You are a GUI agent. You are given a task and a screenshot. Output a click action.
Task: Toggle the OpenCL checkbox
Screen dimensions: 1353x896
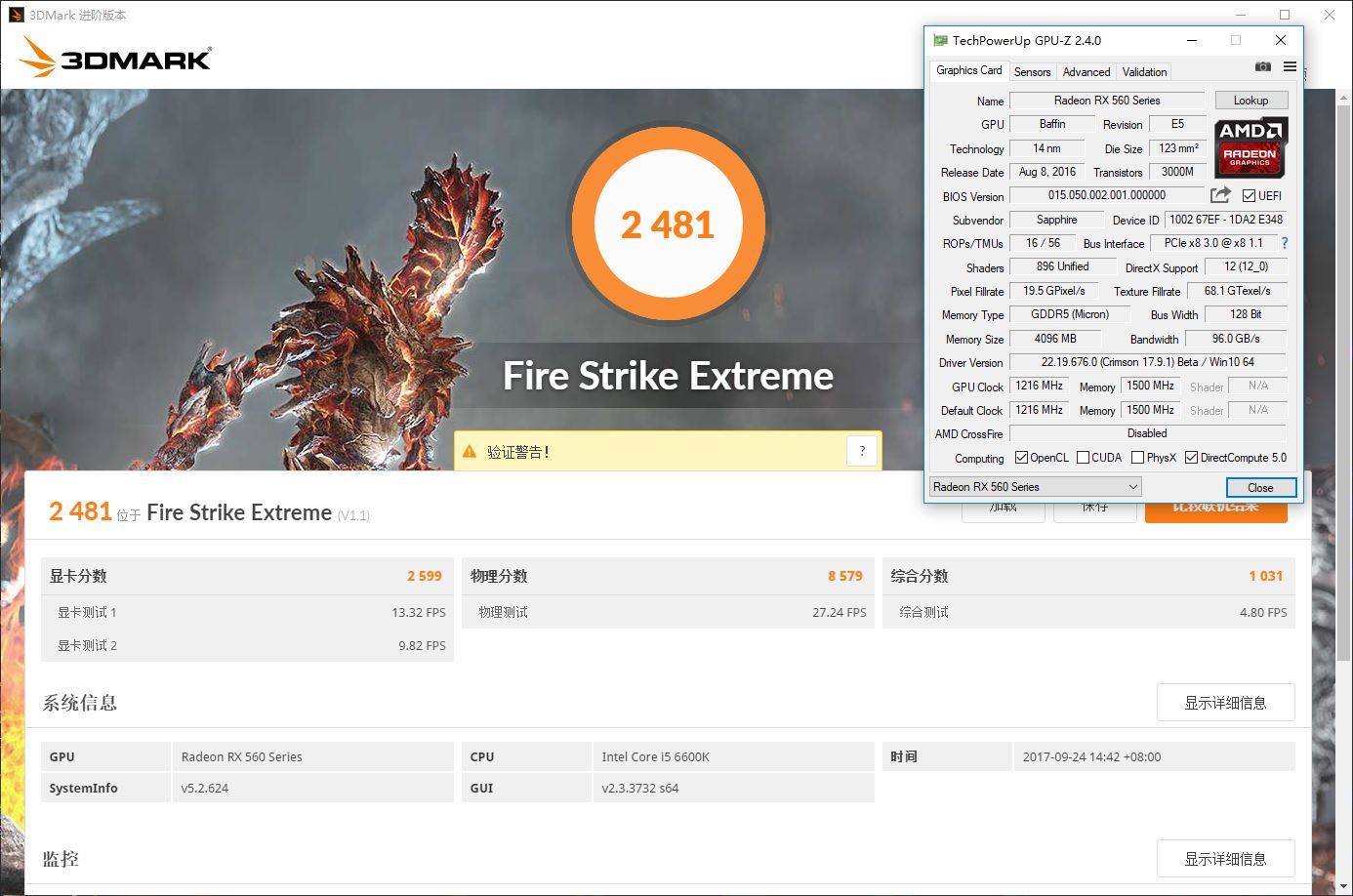(x=1021, y=458)
